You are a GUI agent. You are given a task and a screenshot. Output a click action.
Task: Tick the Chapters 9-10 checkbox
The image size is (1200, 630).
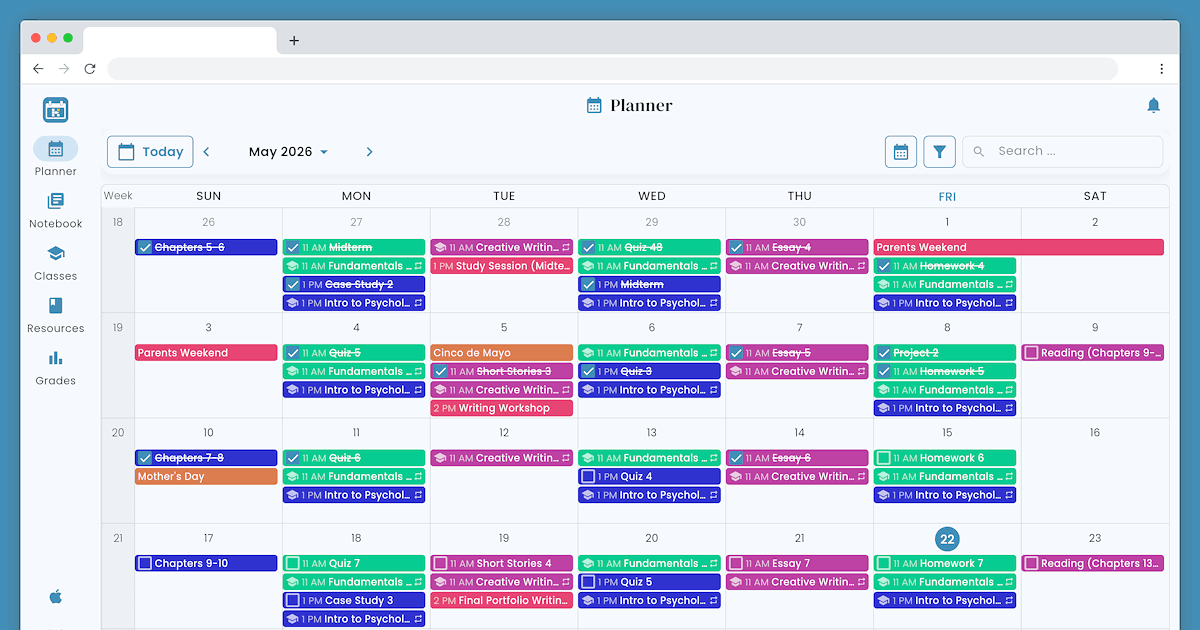[x=145, y=564]
